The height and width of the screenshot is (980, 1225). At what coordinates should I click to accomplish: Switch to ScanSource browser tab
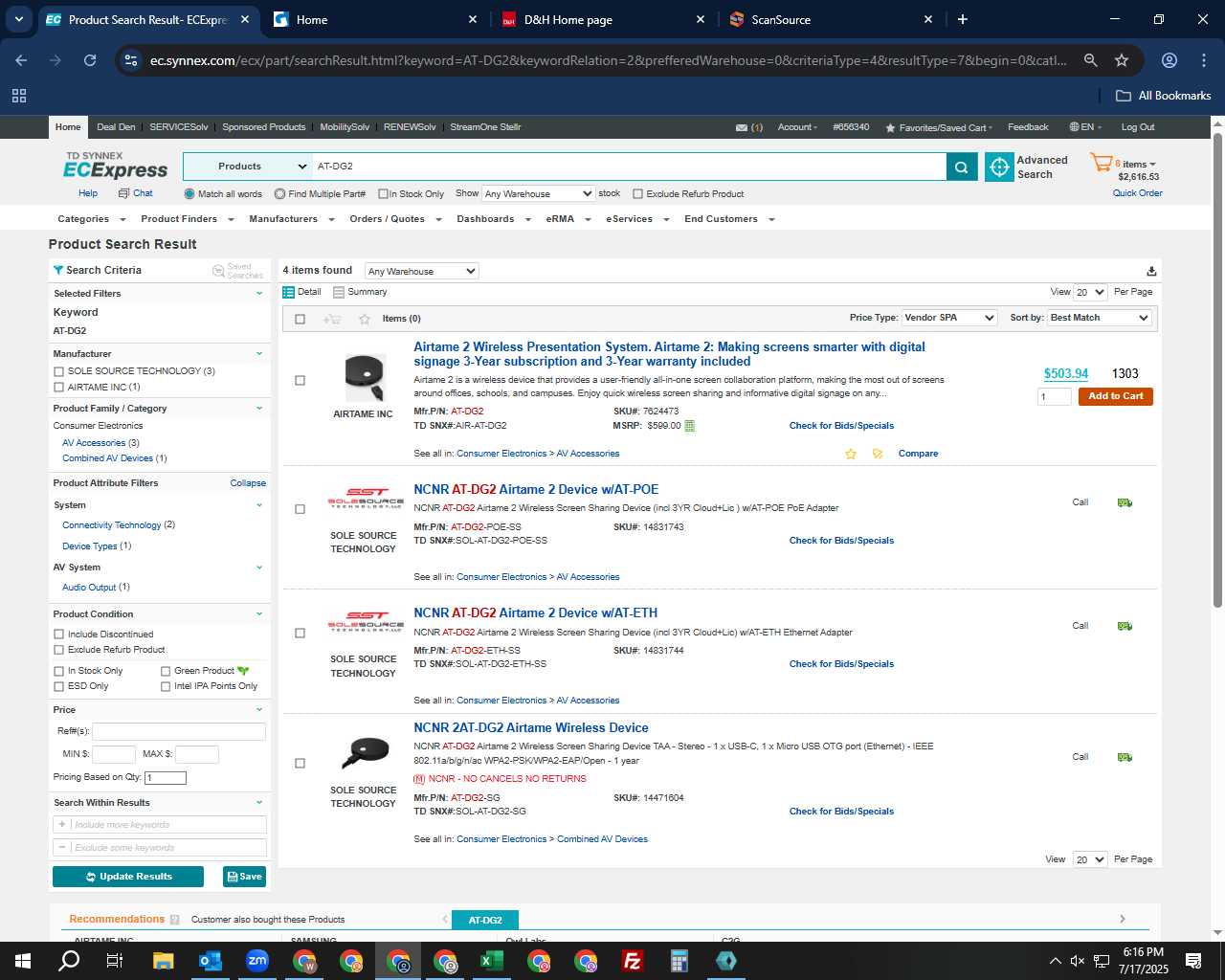point(831,19)
